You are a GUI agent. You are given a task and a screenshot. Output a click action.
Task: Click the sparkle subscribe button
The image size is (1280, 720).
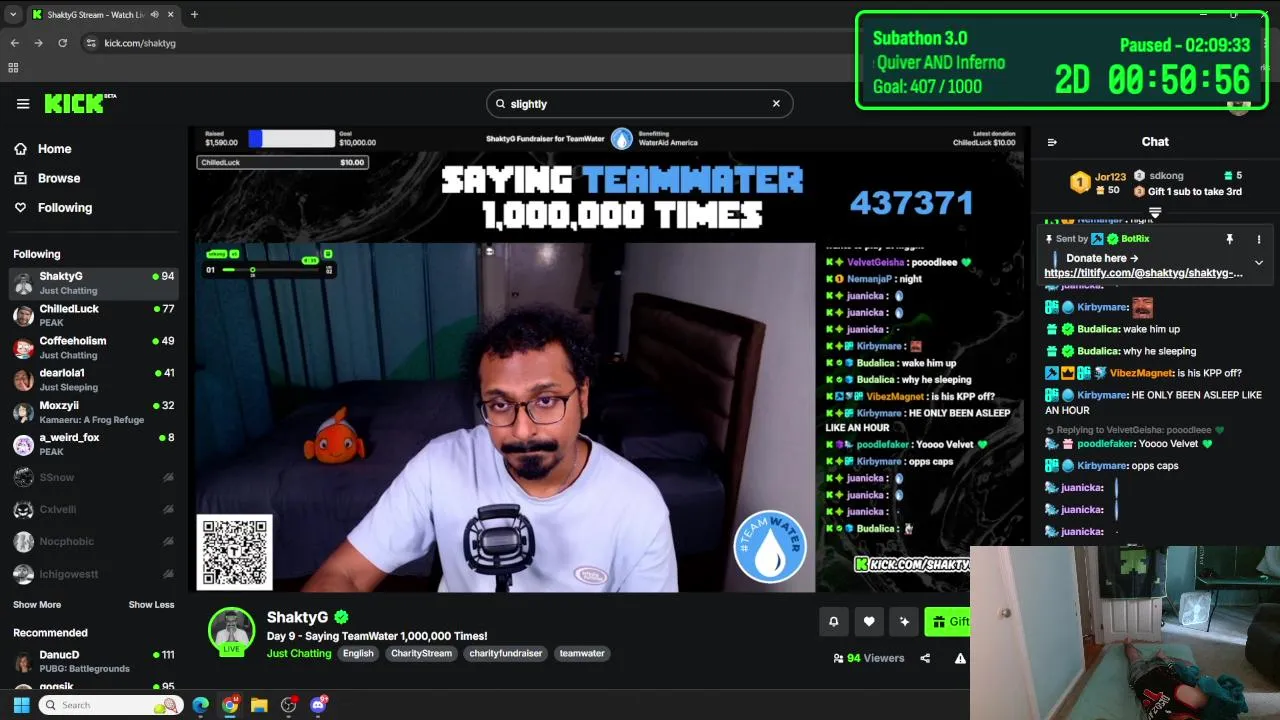pyautogui.click(x=904, y=622)
